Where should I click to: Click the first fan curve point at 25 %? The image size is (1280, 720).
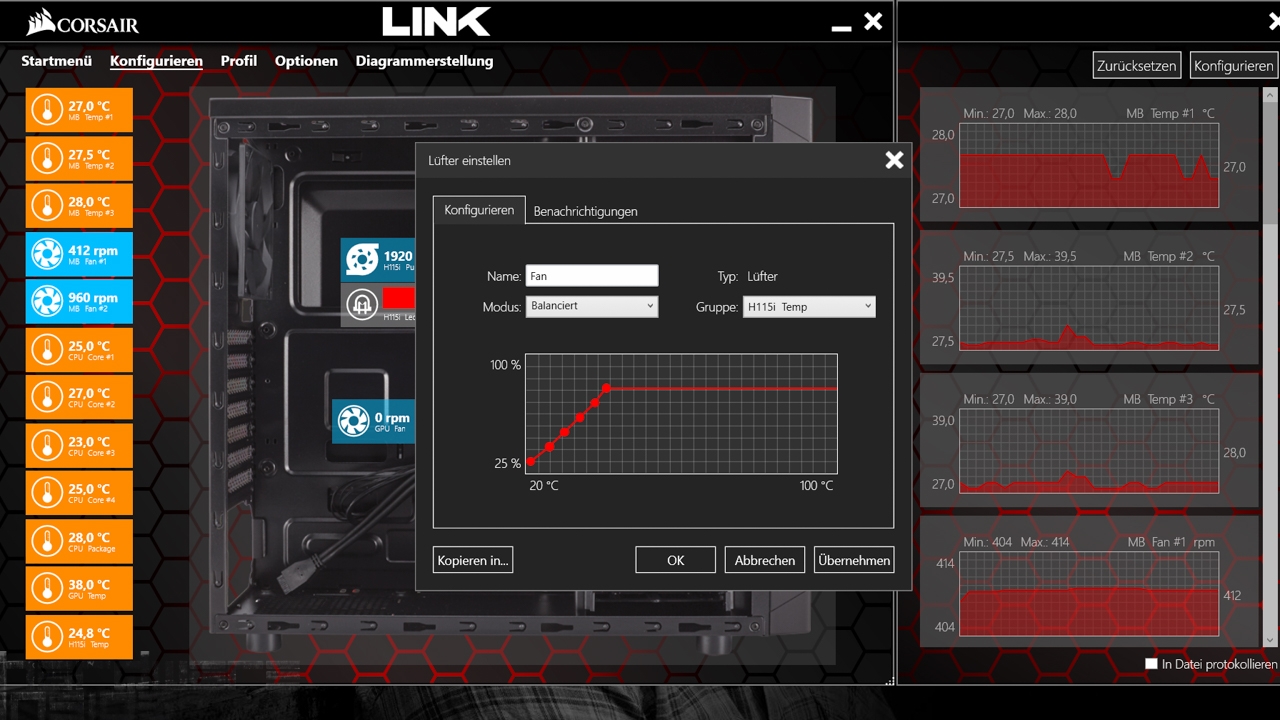pyautogui.click(x=531, y=462)
